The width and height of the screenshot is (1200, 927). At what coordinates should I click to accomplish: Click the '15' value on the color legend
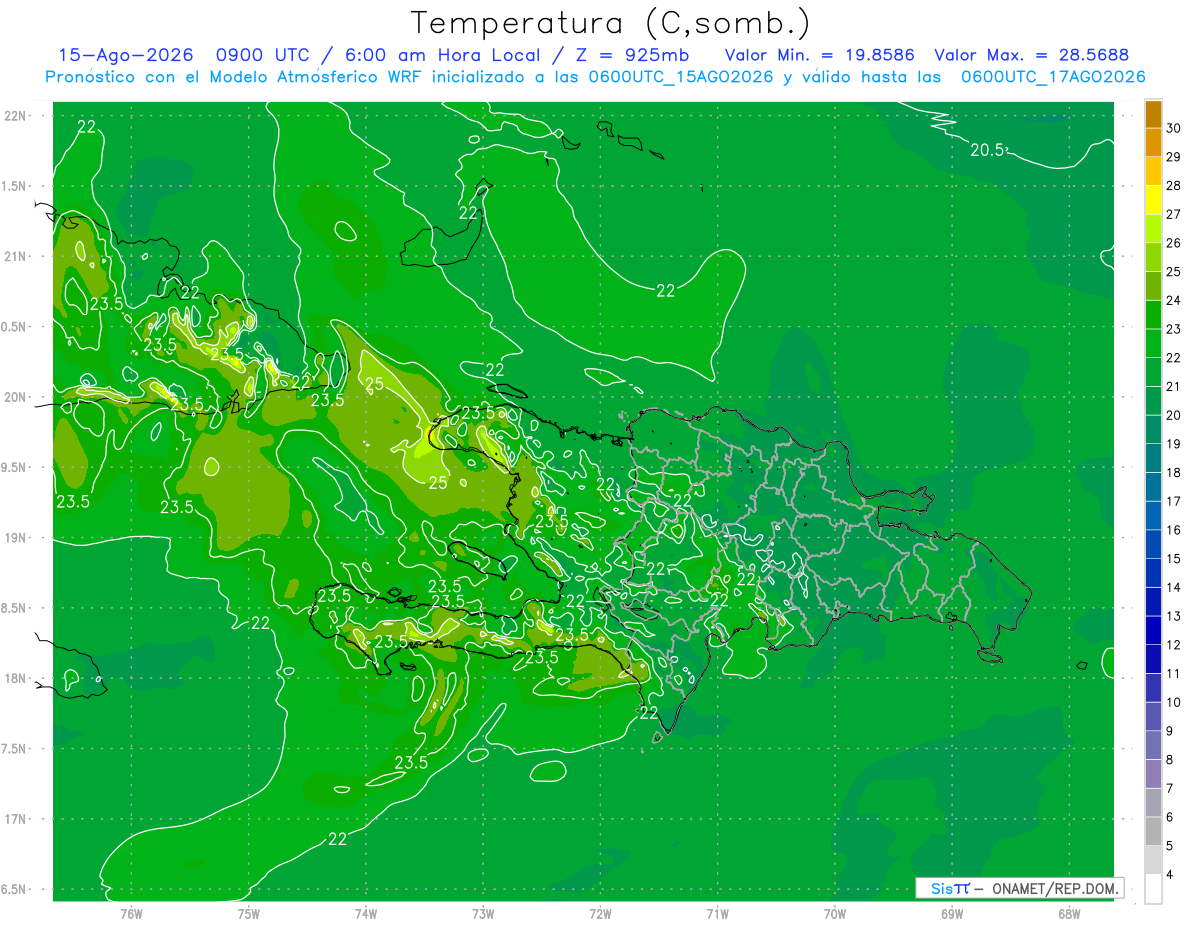1174,559
